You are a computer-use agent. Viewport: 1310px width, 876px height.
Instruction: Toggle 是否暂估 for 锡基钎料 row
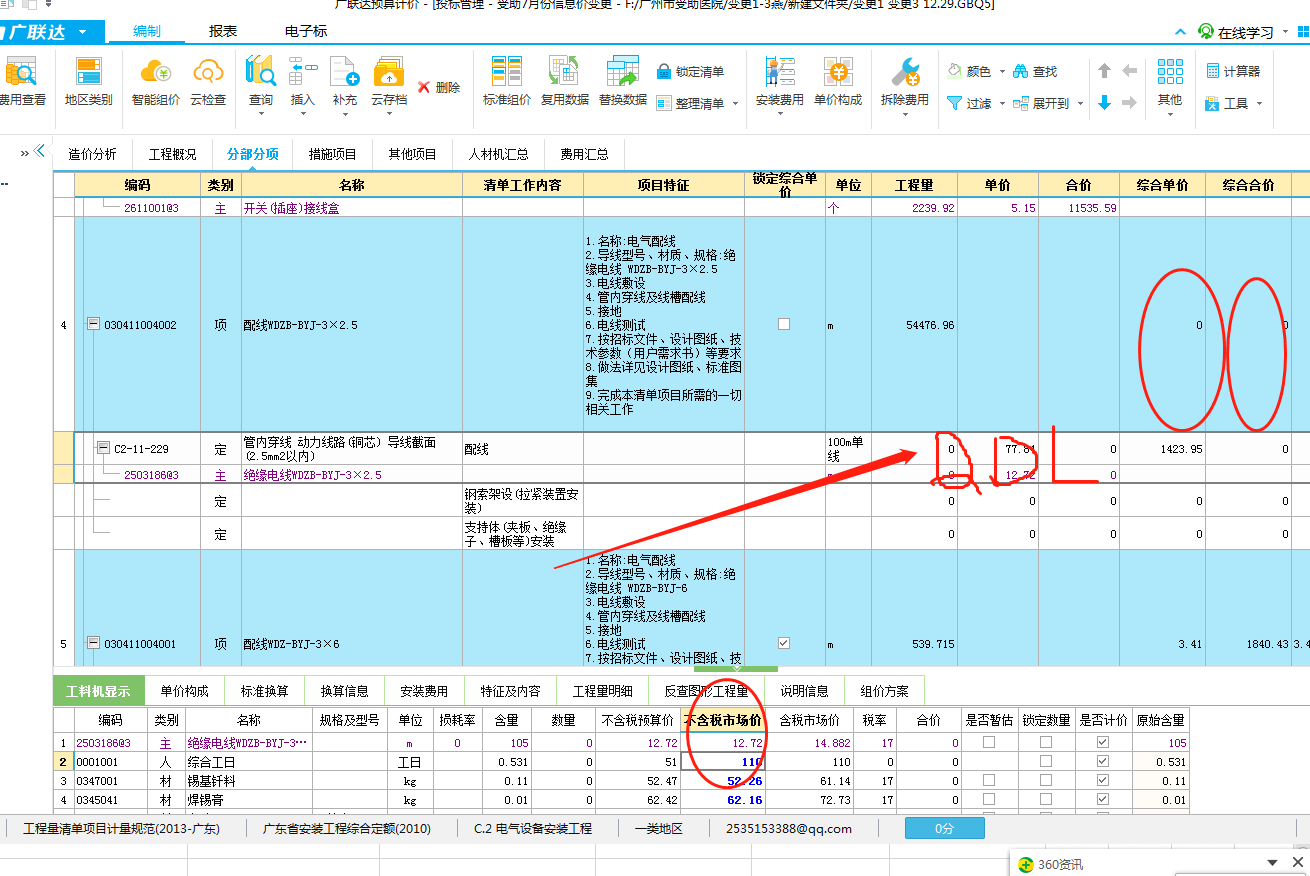988,780
